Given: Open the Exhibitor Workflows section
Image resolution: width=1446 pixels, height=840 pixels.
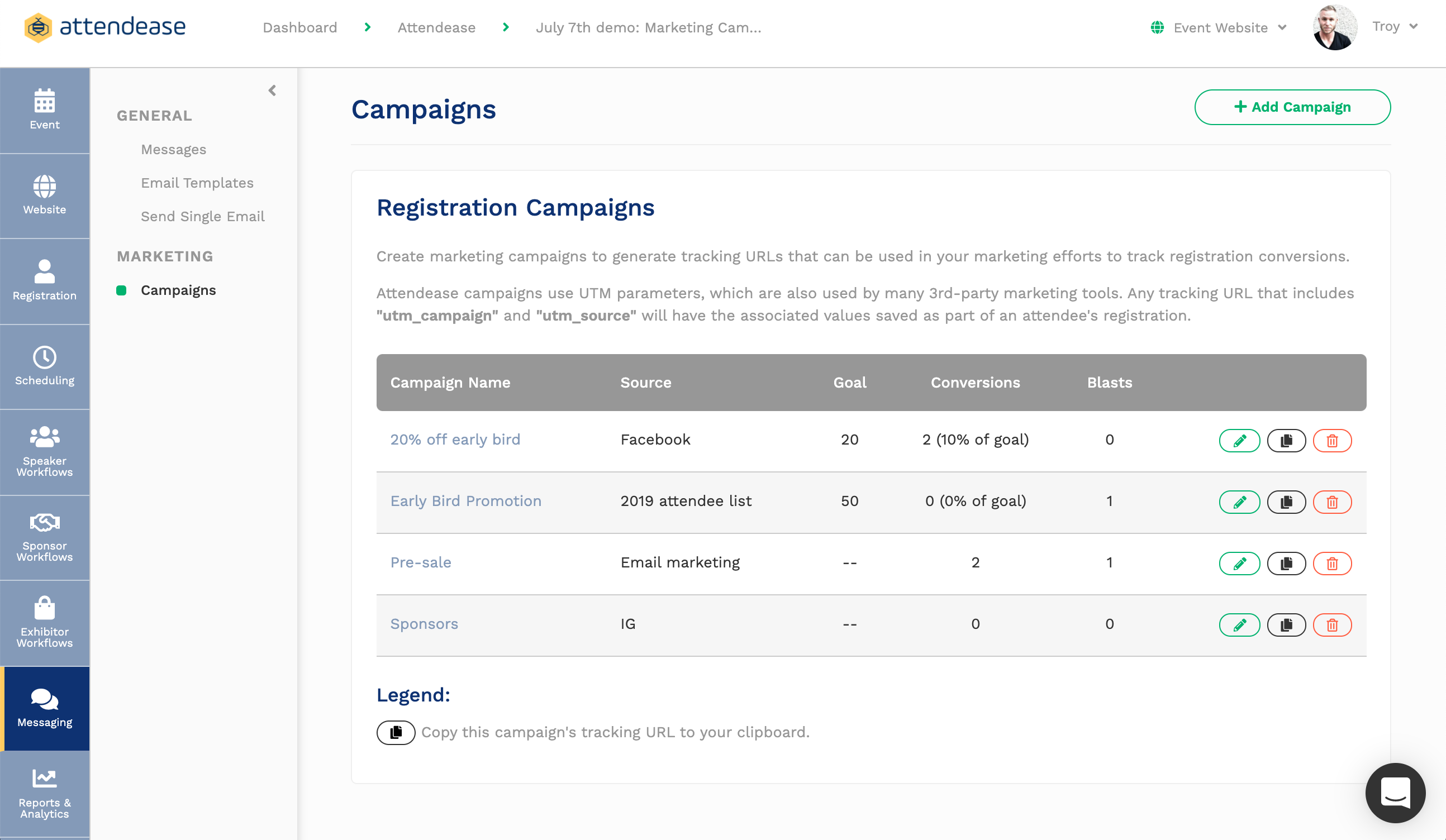Looking at the screenshot, I should tap(44, 623).
